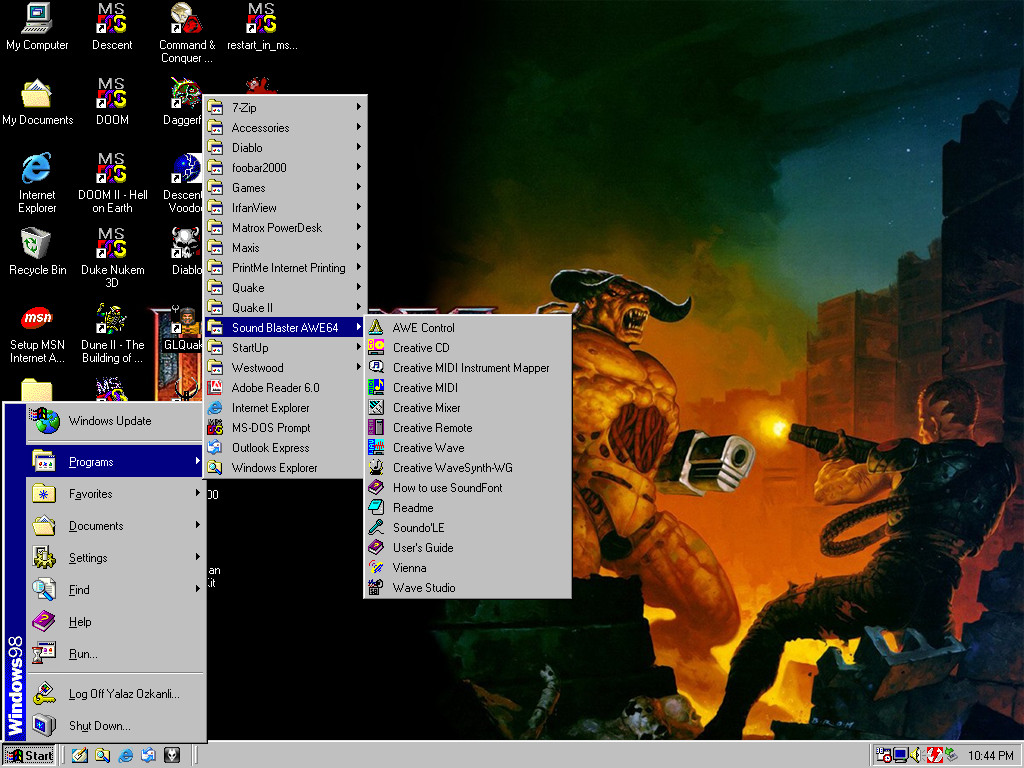Open AWE Control from the Sound Blaster menu
The height and width of the screenshot is (768, 1024).
point(423,328)
